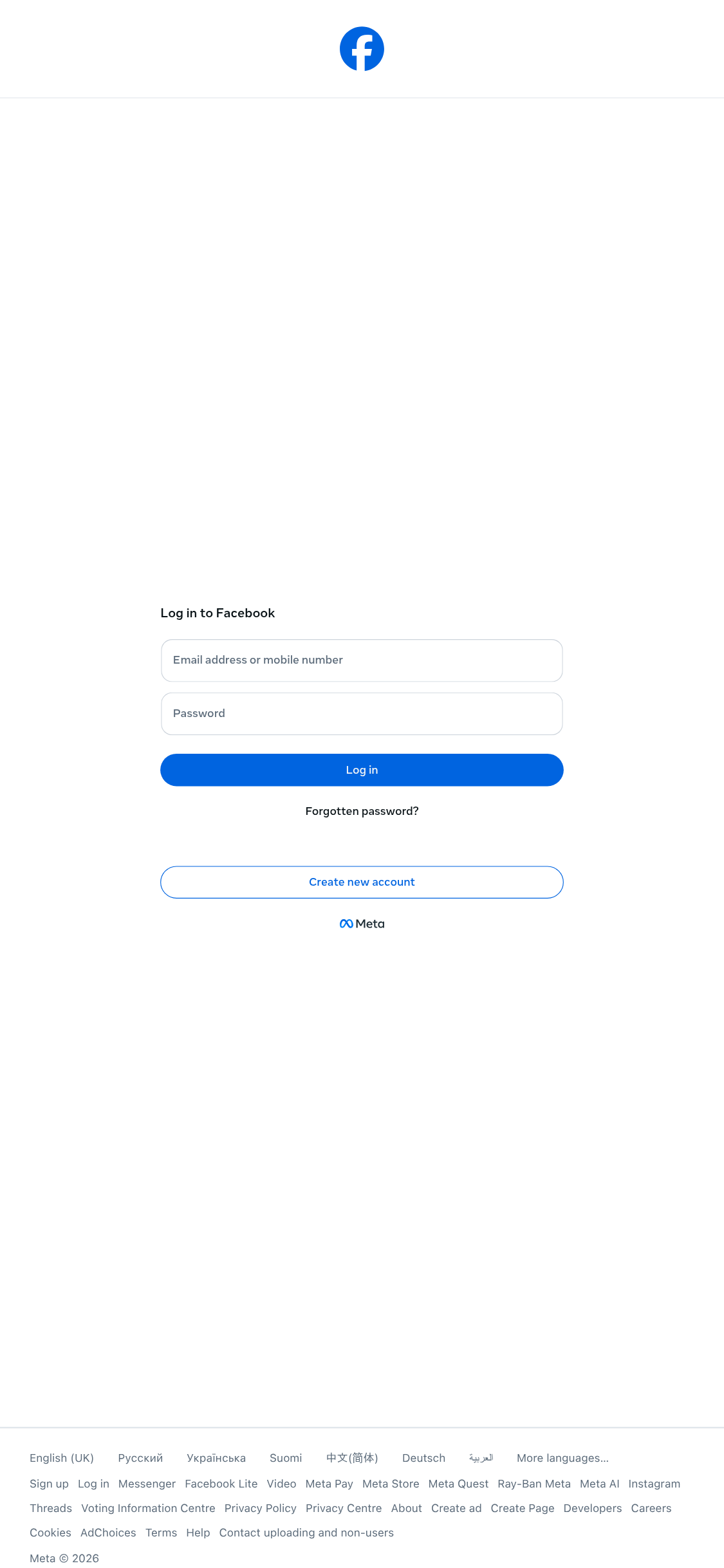The width and height of the screenshot is (724, 1568).
Task: Expand More languages… in the footer
Action: pyautogui.click(x=562, y=1458)
